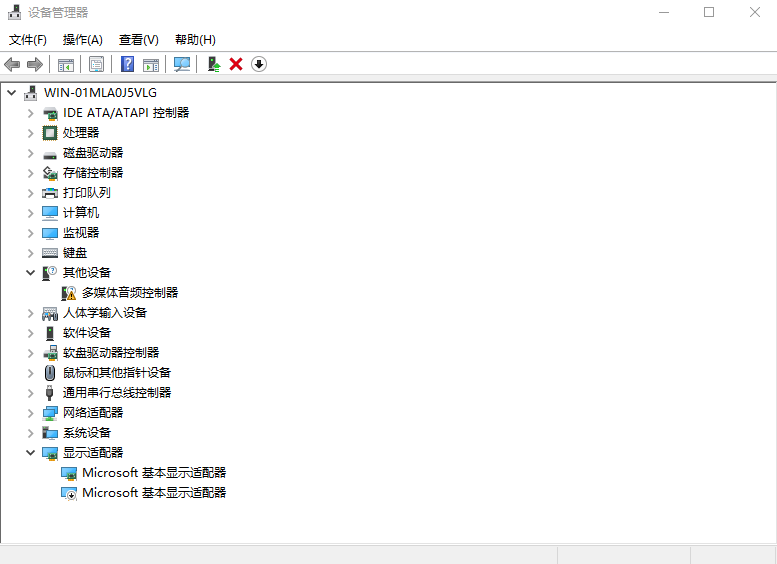The width and height of the screenshot is (777, 564).
Task: Select the 显示适配器 tree label
Action: [x=93, y=452]
